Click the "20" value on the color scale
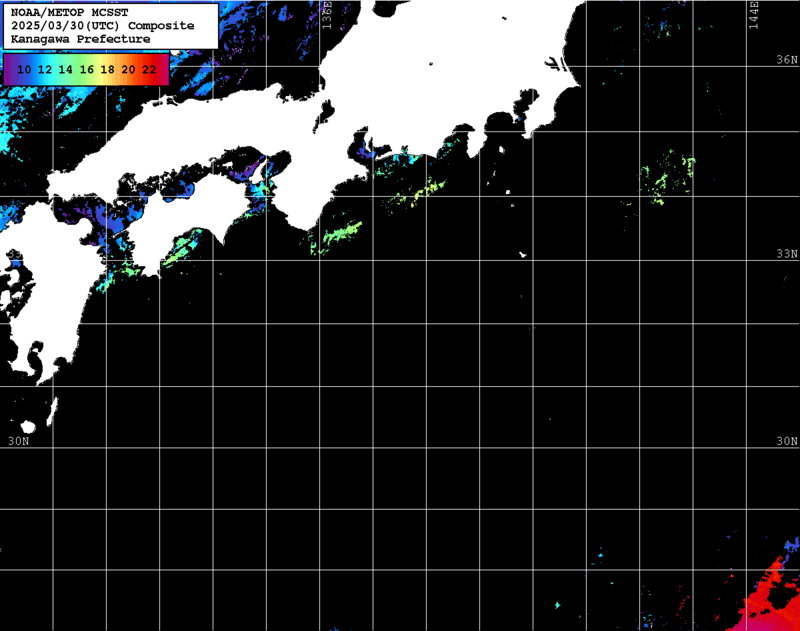 pyautogui.click(x=128, y=69)
